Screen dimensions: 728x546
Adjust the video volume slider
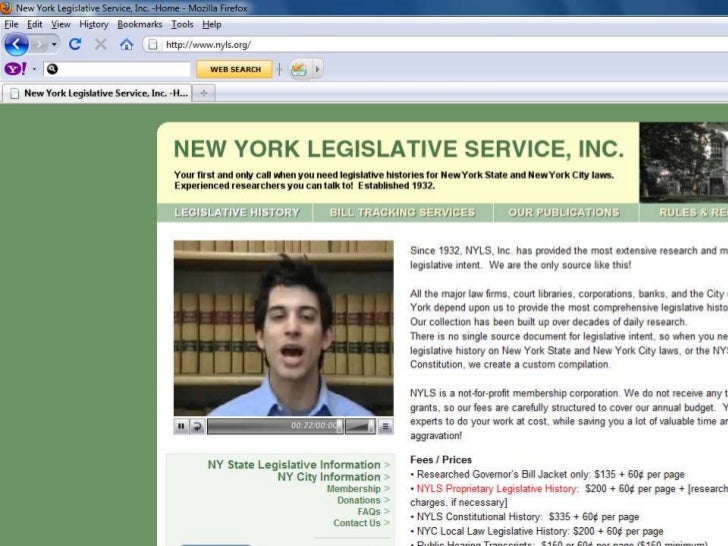360,426
